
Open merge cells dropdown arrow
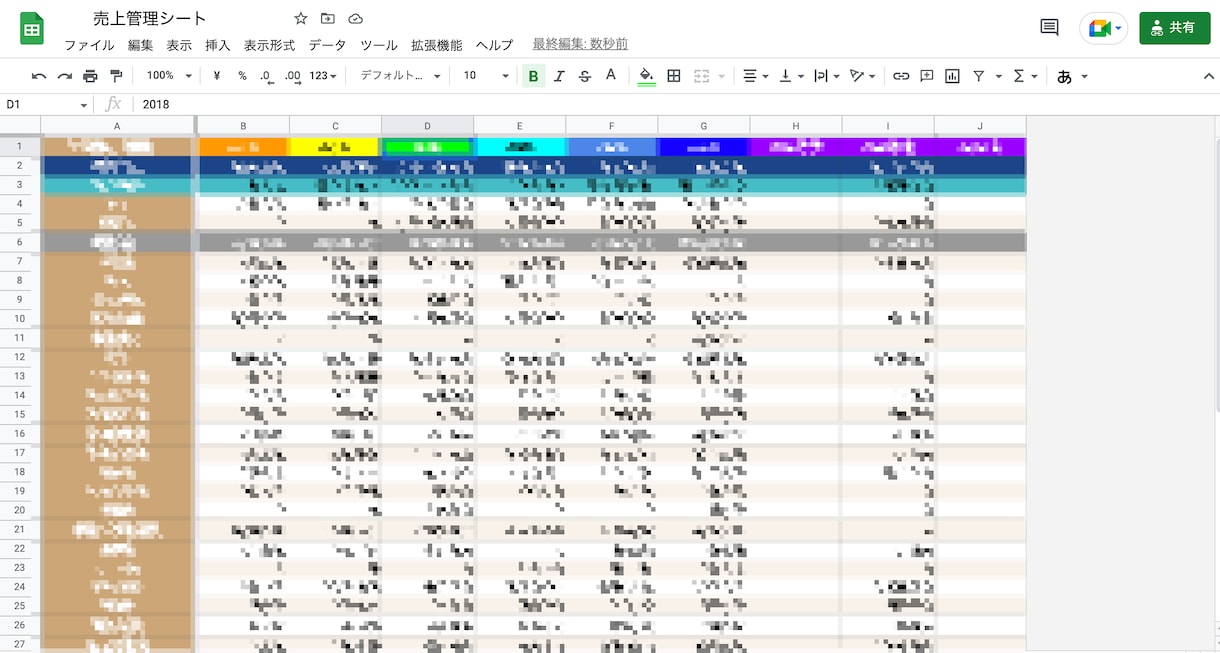721,76
